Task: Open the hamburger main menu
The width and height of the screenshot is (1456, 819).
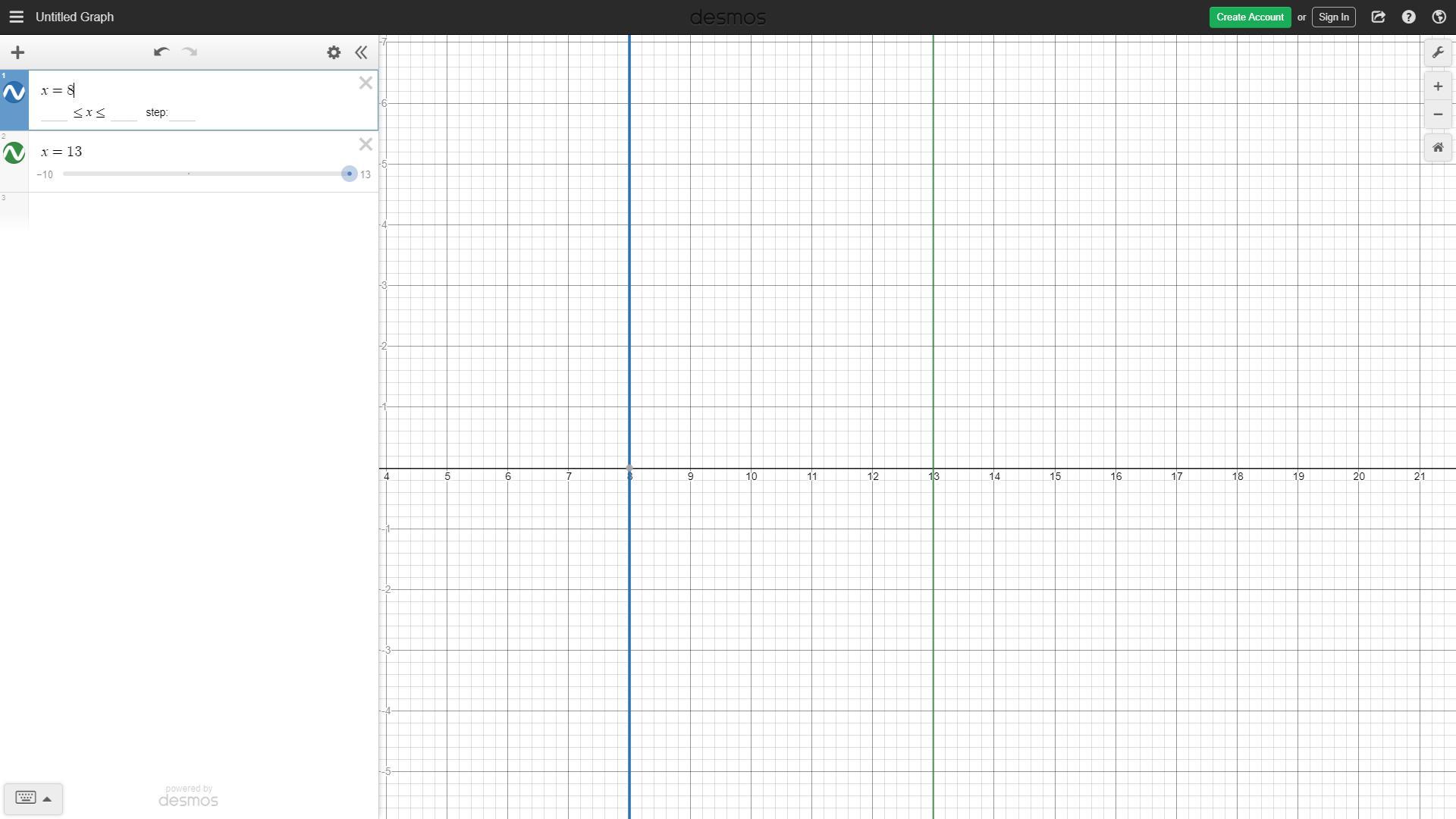Action: tap(16, 17)
